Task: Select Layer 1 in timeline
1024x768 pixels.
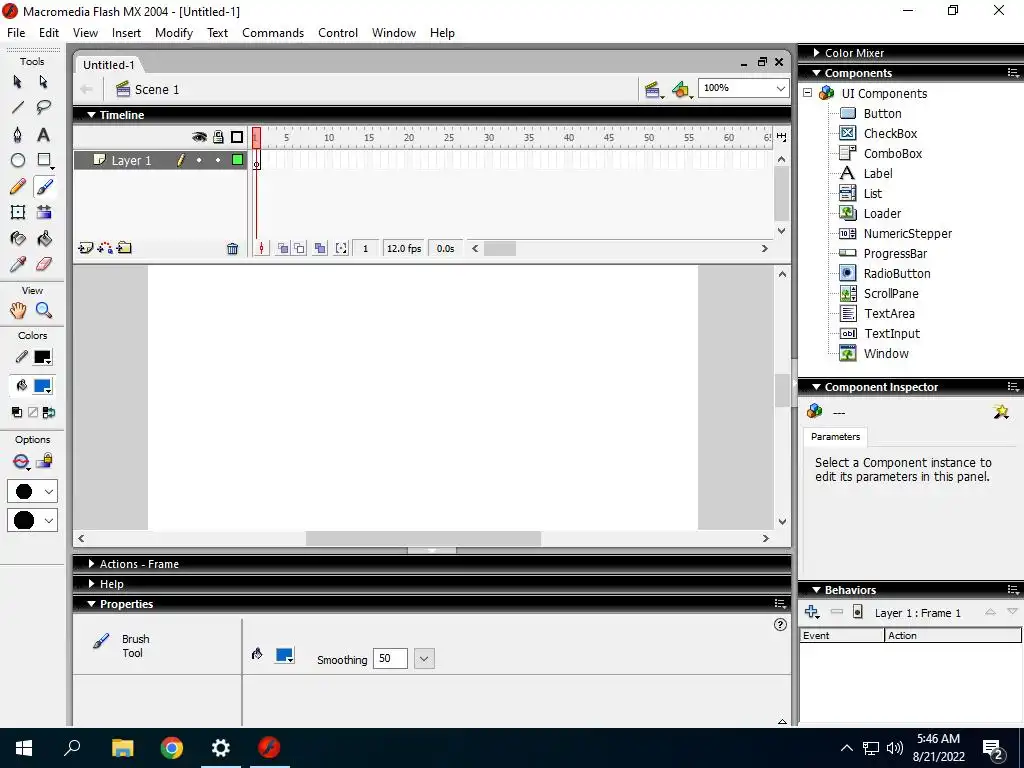Action: pyautogui.click(x=131, y=161)
